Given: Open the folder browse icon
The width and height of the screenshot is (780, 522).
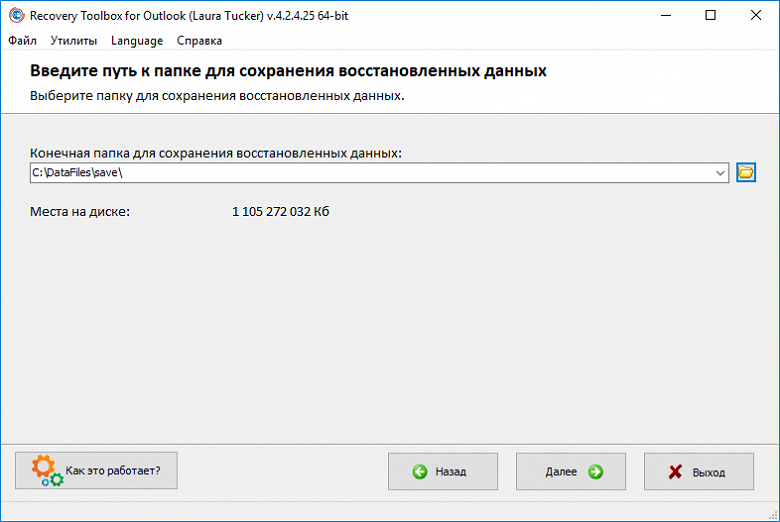Looking at the screenshot, I should (x=746, y=173).
